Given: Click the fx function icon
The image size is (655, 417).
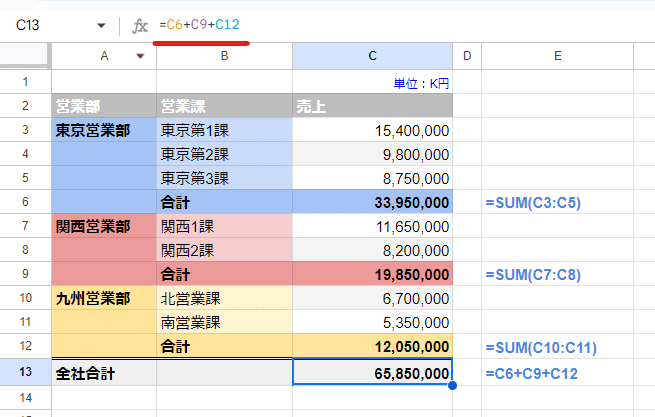Looking at the screenshot, I should pos(140,26).
